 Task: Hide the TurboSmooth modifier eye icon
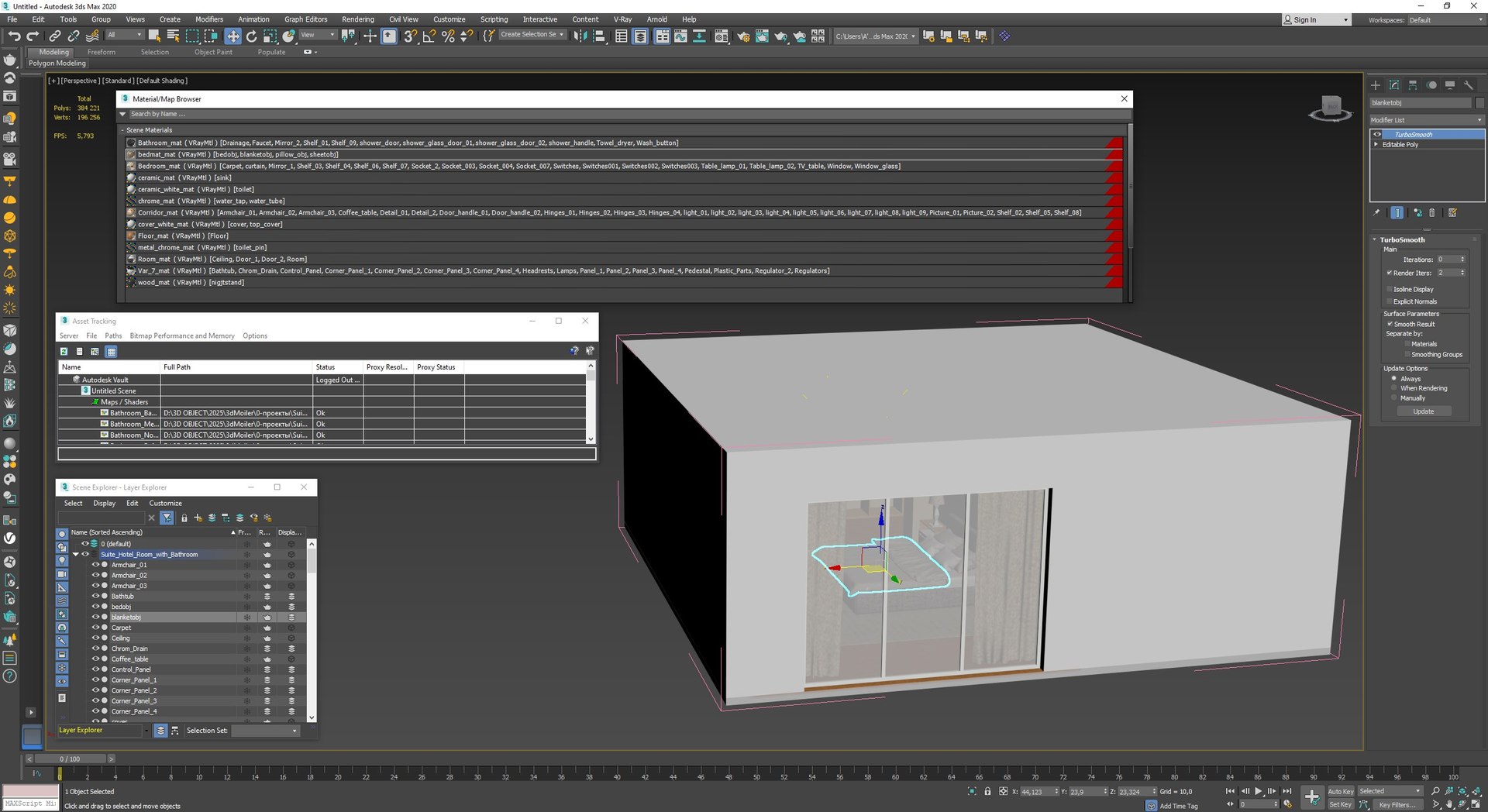pyautogui.click(x=1377, y=135)
